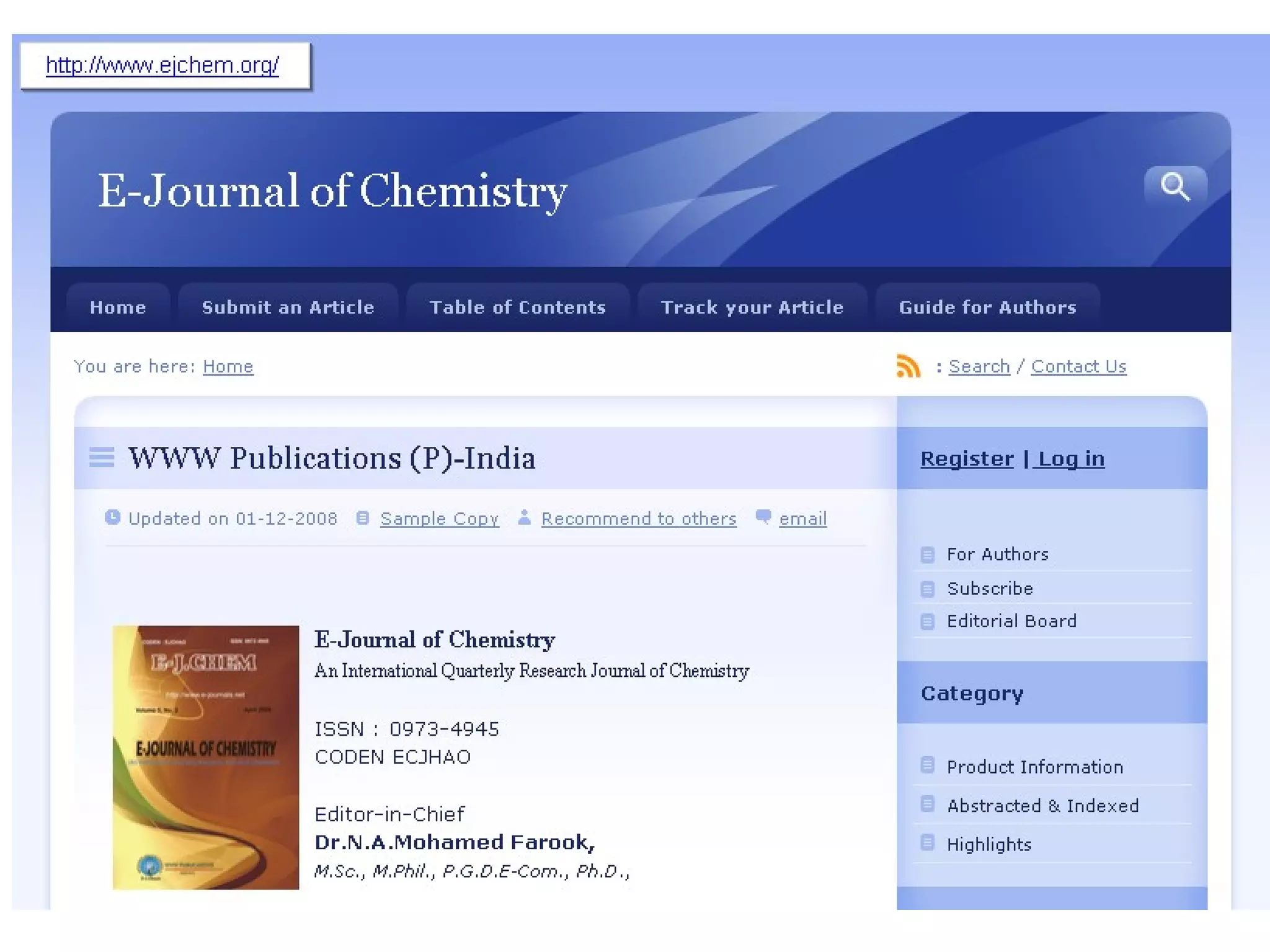Click the magnifying glass search icon

click(x=1175, y=187)
